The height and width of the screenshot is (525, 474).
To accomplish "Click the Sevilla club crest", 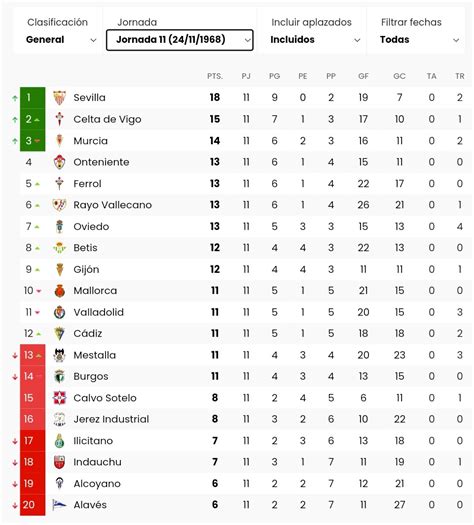I will pyautogui.click(x=60, y=98).
